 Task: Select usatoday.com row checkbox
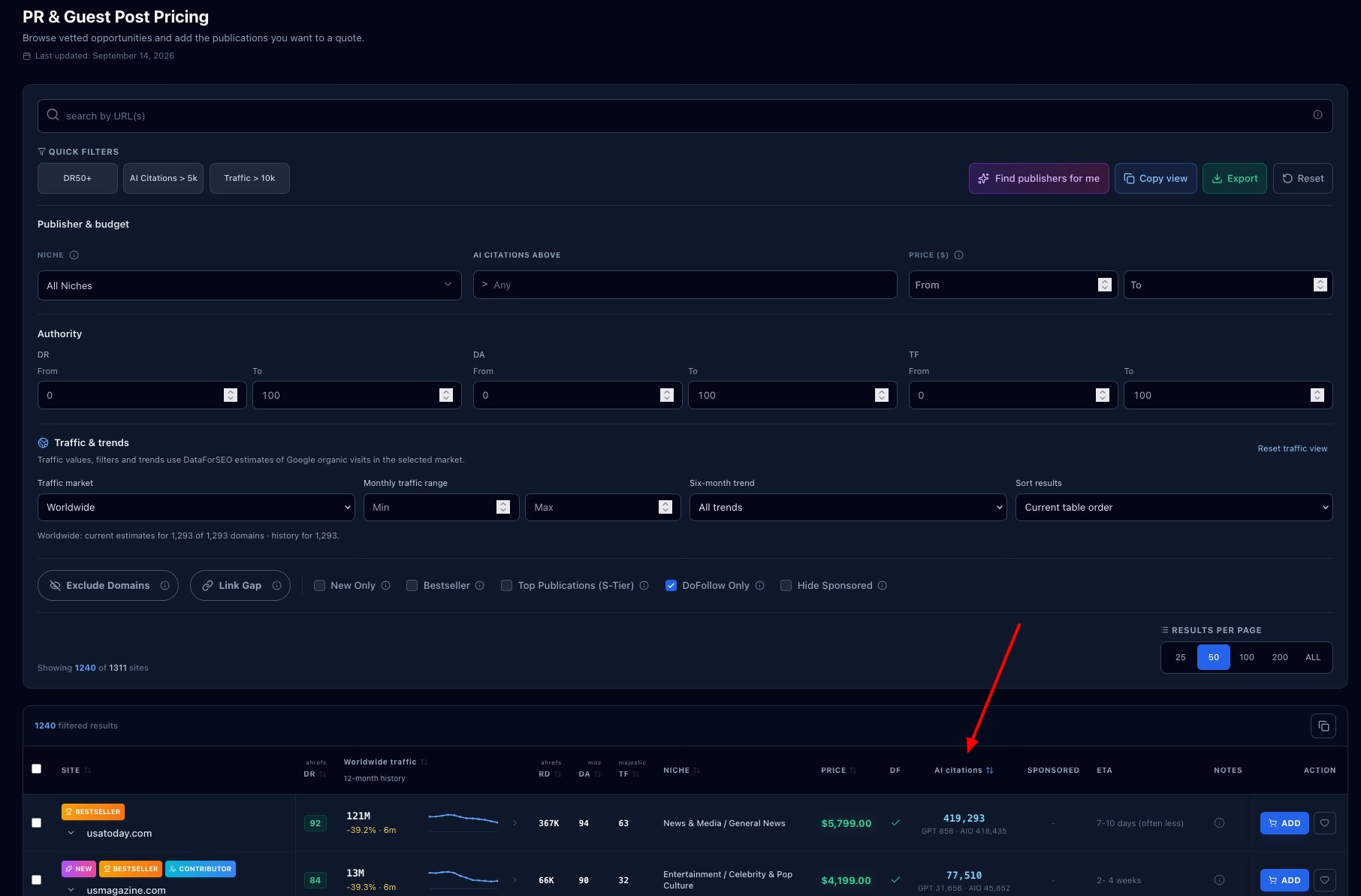36,823
